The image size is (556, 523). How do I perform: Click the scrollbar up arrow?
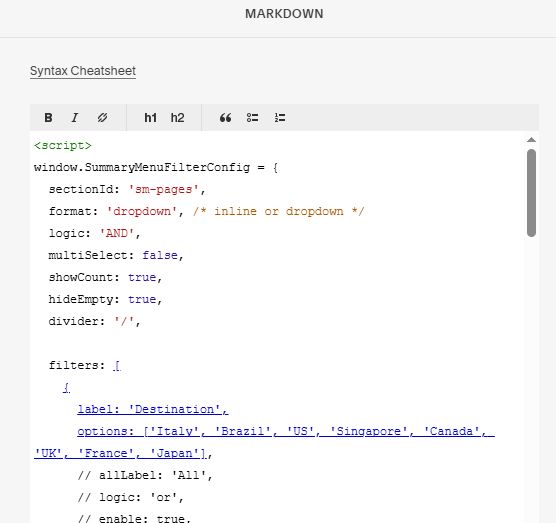(x=531, y=140)
